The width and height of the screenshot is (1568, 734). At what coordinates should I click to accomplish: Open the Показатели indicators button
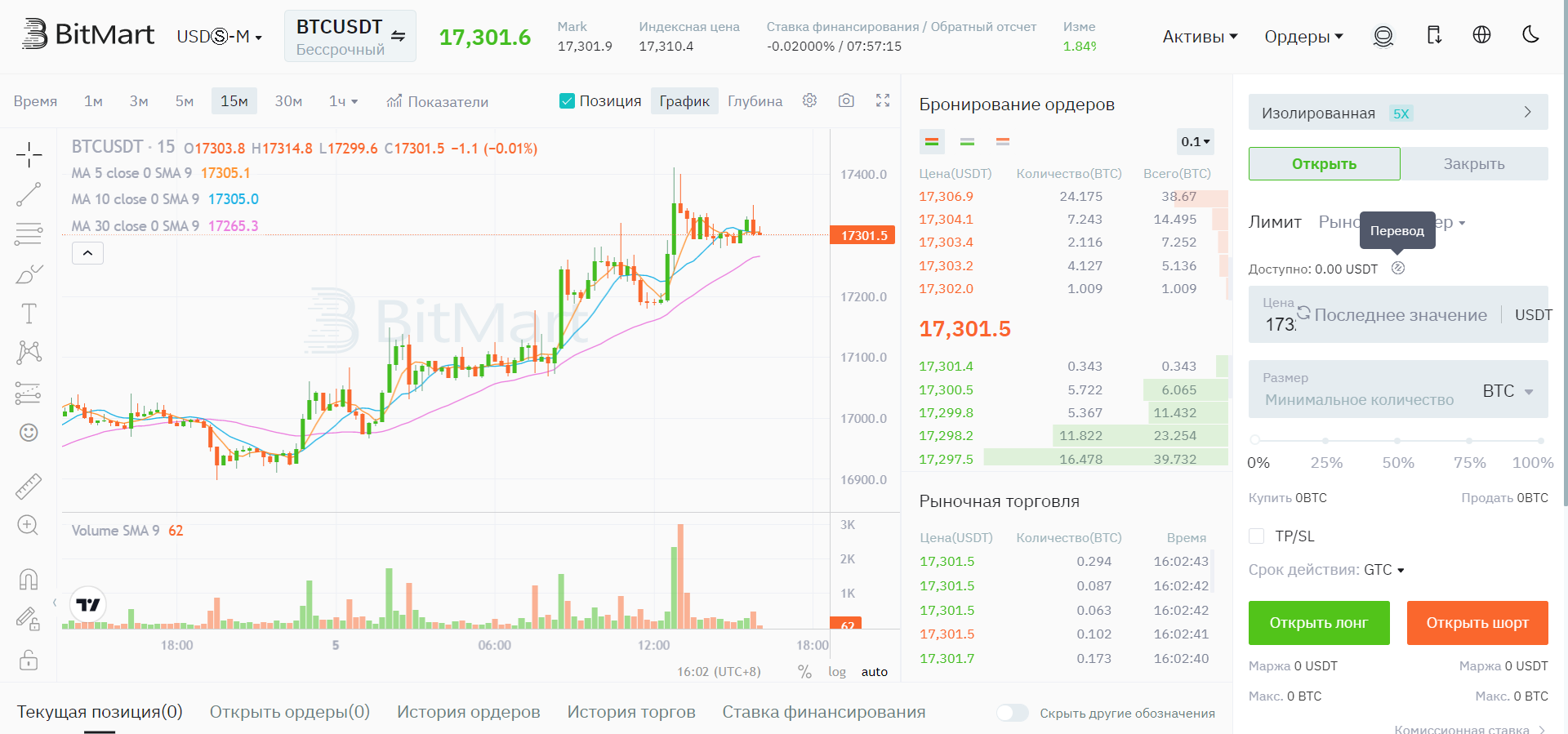coord(437,101)
